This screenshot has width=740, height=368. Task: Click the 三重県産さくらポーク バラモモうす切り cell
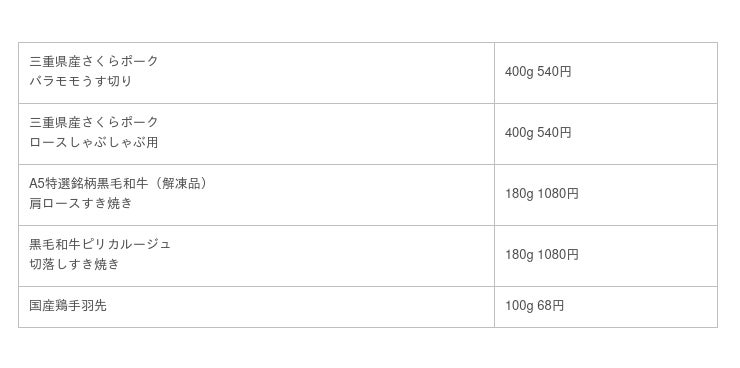tap(256, 73)
